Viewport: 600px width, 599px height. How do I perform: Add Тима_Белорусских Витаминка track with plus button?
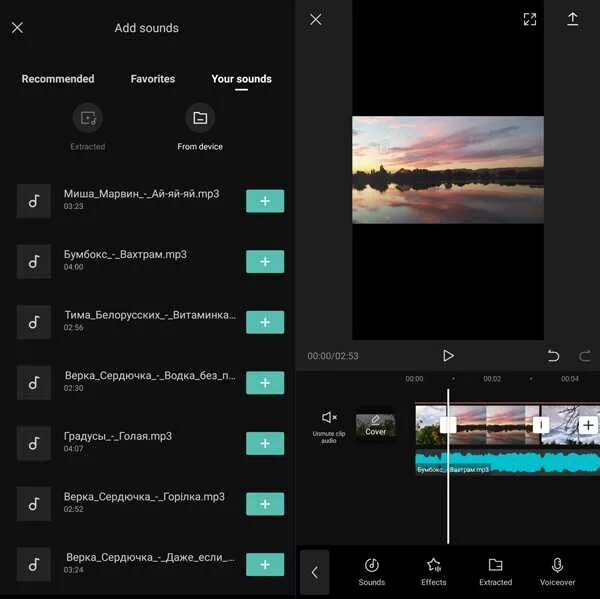[265, 322]
